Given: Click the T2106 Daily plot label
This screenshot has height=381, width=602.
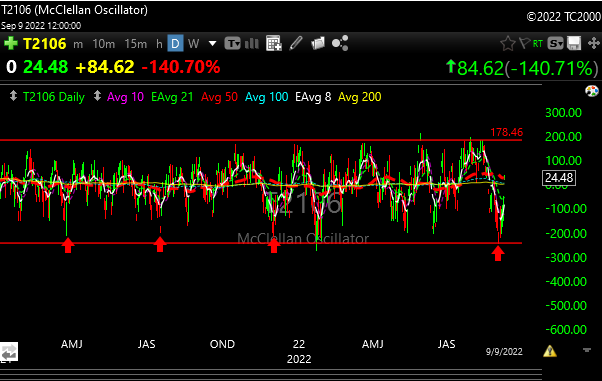Looking at the screenshot, I should coord(54,97).
